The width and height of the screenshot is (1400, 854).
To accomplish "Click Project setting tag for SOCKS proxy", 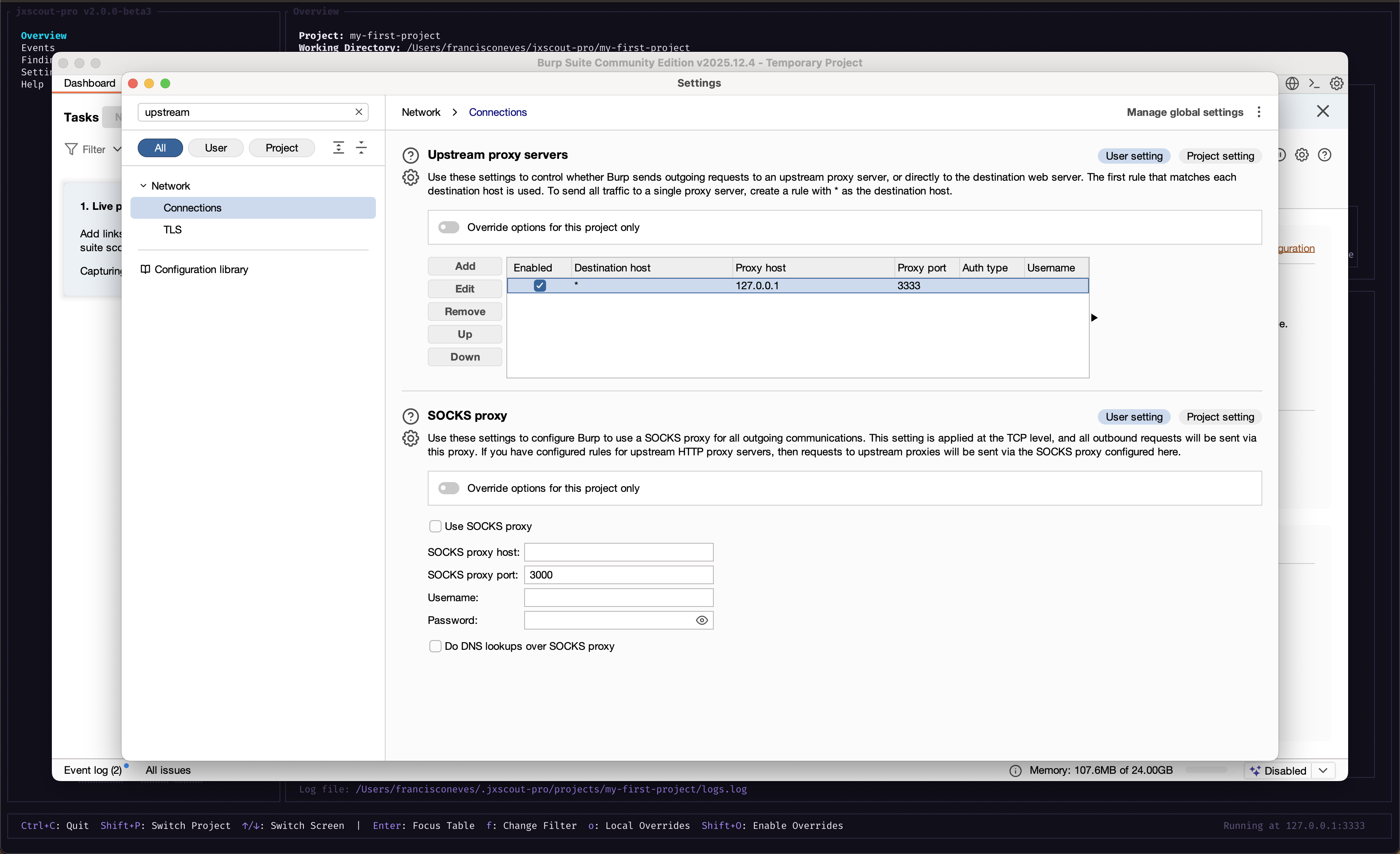I will pos(1221,416).
